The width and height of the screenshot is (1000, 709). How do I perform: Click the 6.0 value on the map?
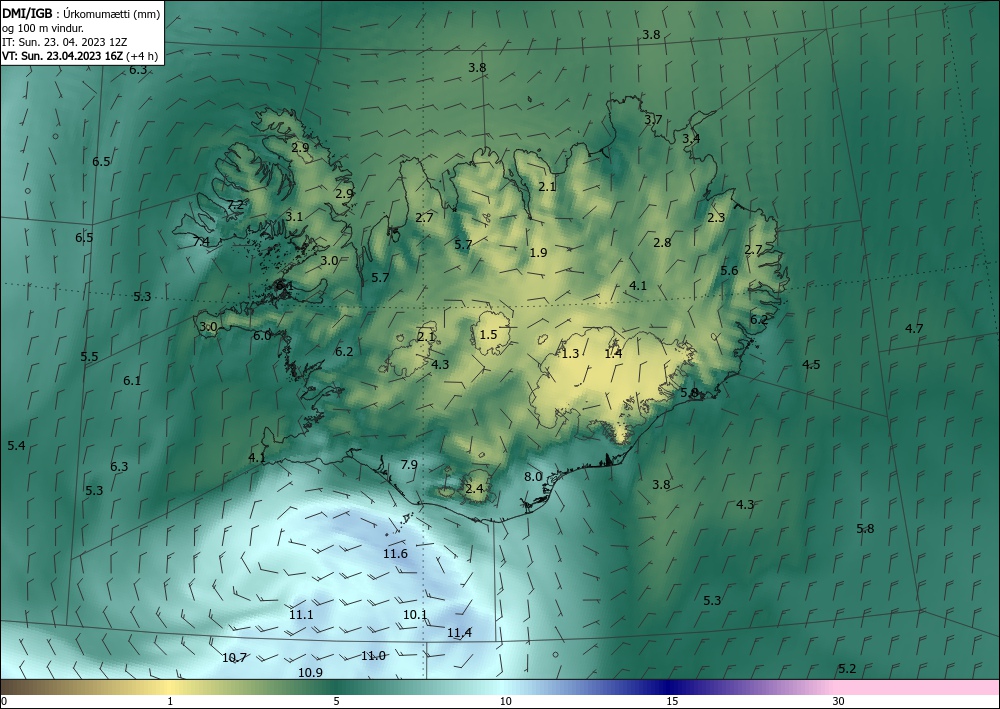tap(262, 335)
